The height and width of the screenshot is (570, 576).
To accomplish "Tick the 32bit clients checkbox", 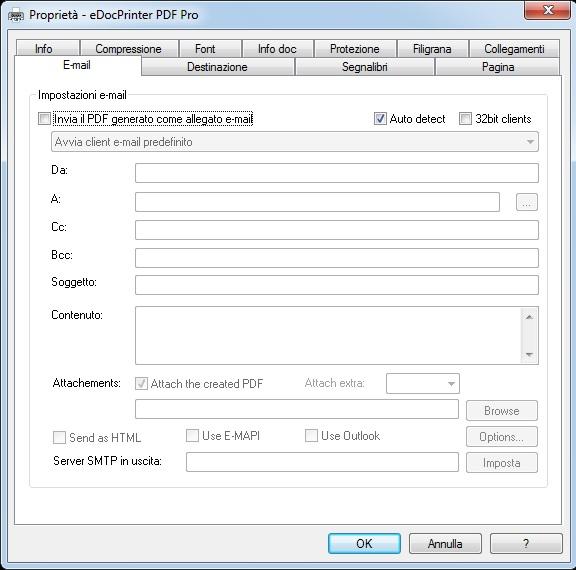I will pyautogui.click(x=465, y=119).
